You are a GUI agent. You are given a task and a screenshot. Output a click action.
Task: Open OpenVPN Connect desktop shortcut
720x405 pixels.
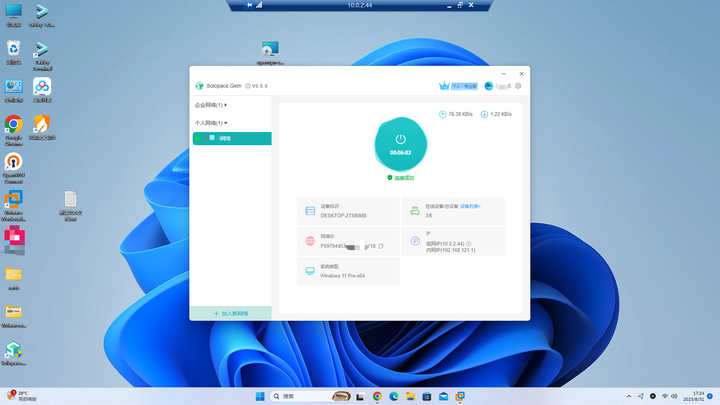[x=13, y=168]
